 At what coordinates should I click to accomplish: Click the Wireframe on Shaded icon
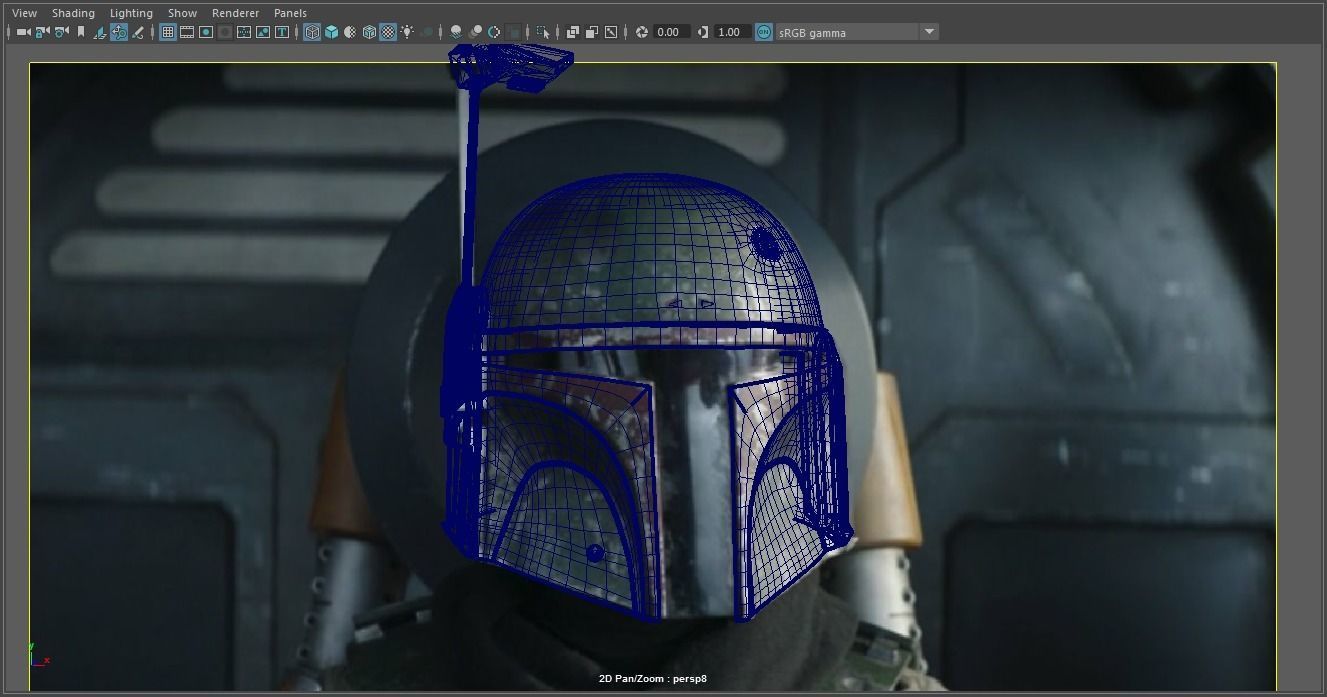tap(369, 32)
